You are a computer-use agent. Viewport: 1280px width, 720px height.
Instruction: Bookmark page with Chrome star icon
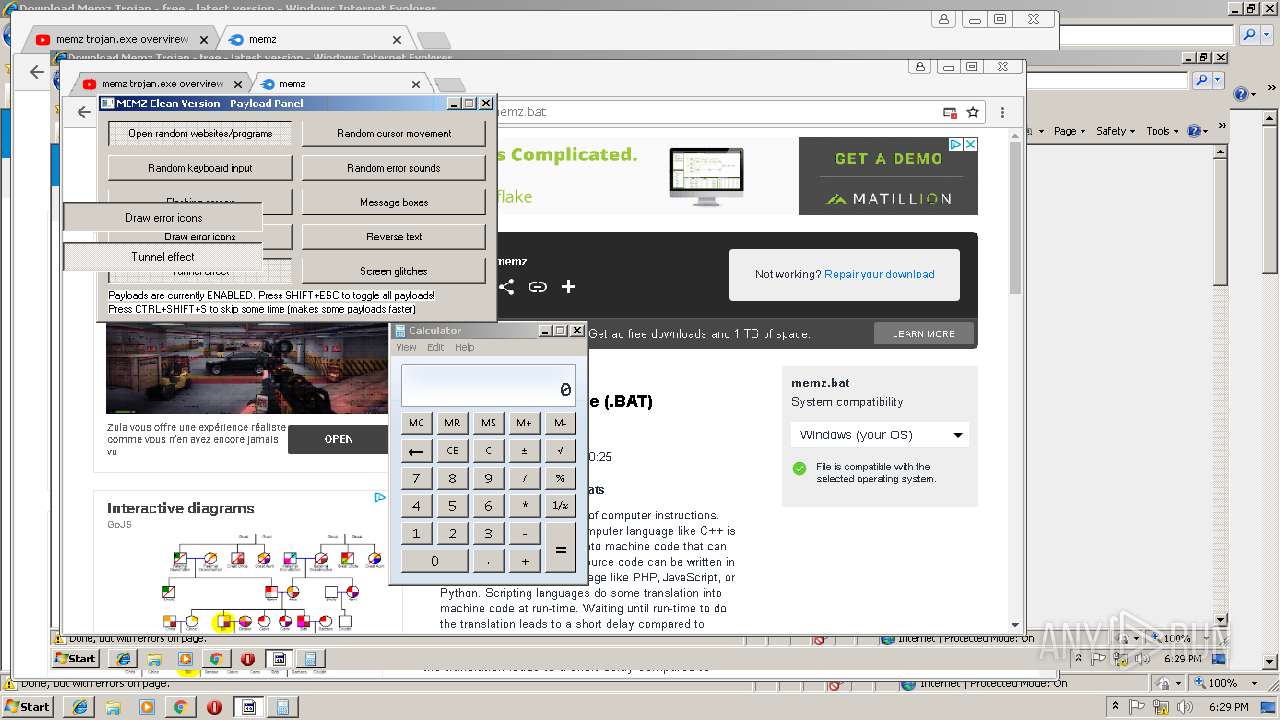pos(972,112)
